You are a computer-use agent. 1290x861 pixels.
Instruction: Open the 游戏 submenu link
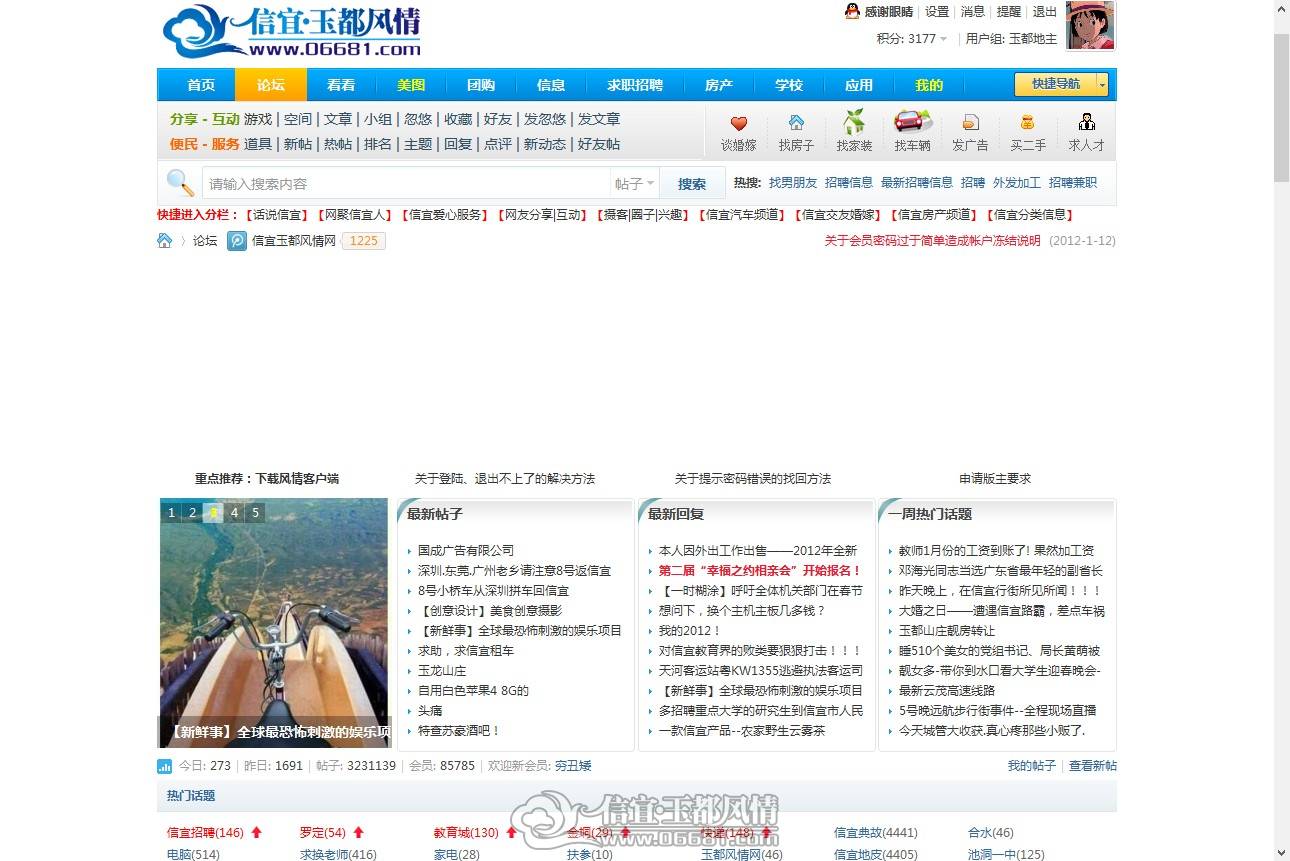pos(258,119)
